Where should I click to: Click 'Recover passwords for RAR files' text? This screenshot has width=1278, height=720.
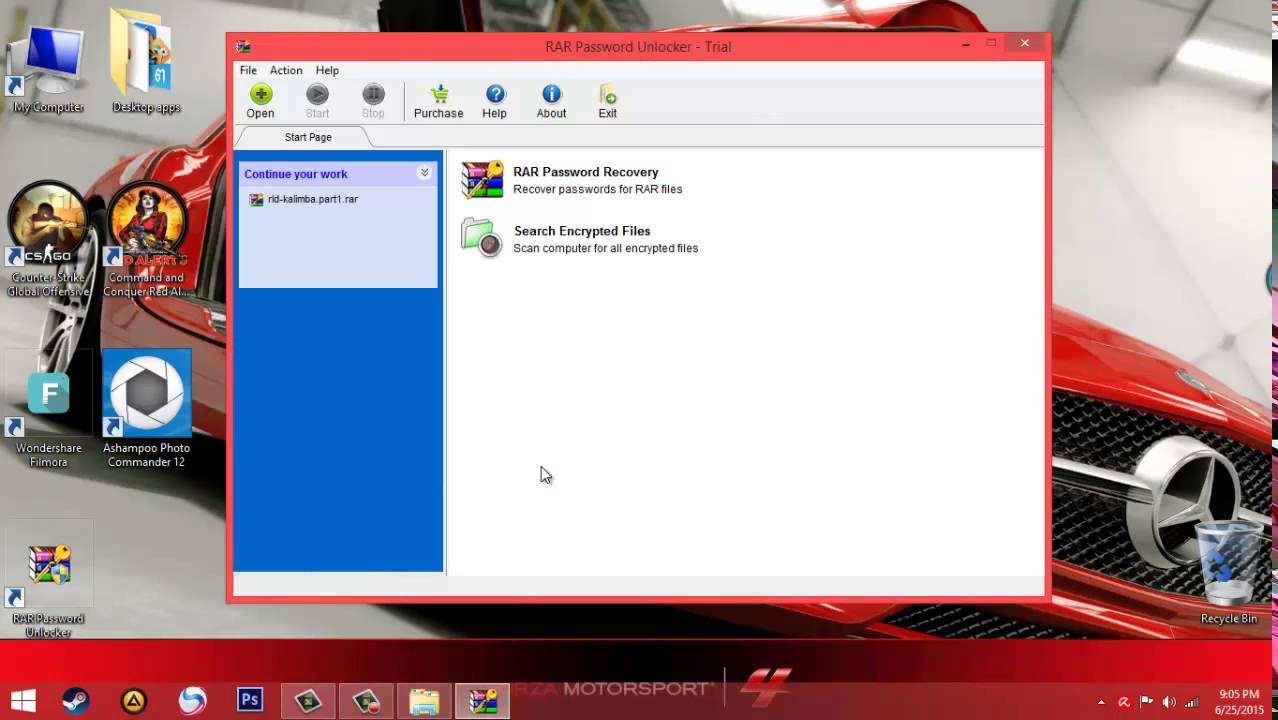(x=598, y=189)
